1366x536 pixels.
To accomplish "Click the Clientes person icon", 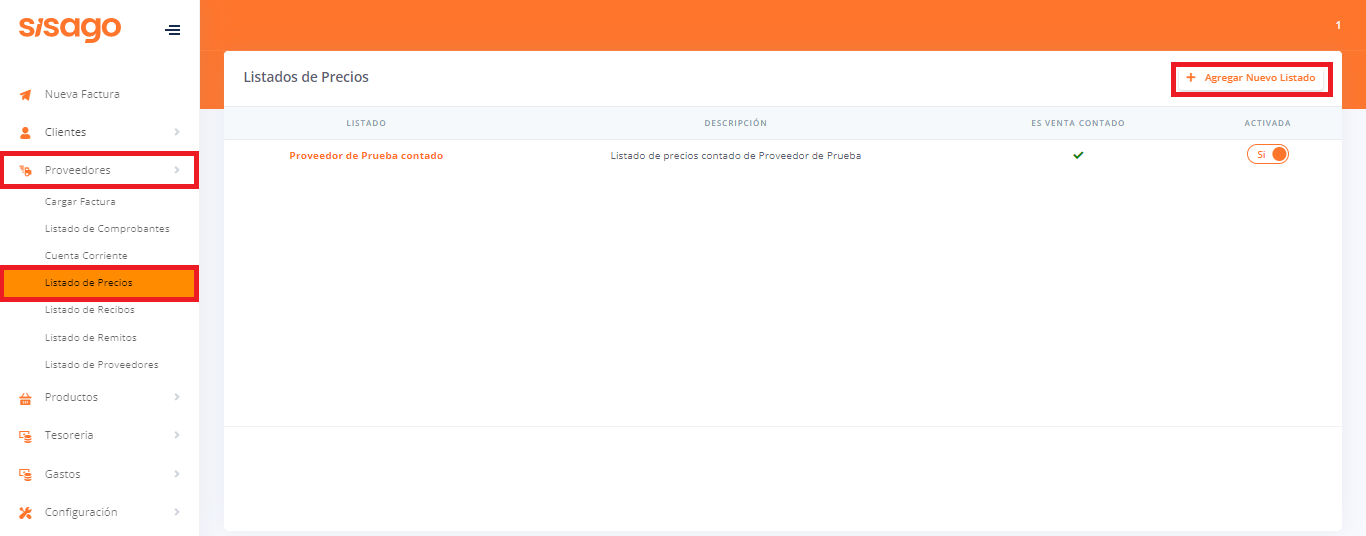I will [x=26, y=132].
